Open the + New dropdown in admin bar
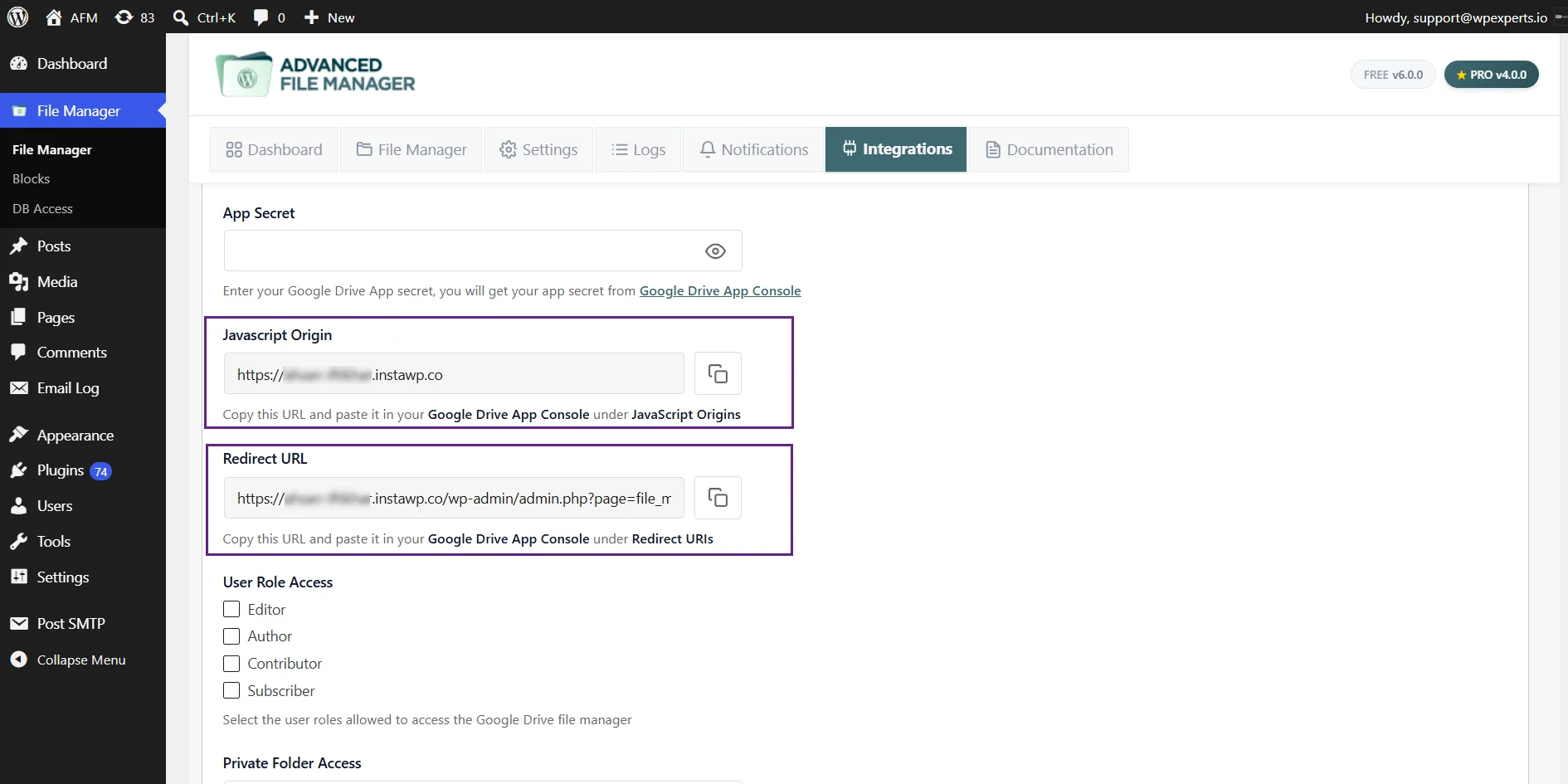Screen dimensions: 1568x784 click(x=329, y=17)
